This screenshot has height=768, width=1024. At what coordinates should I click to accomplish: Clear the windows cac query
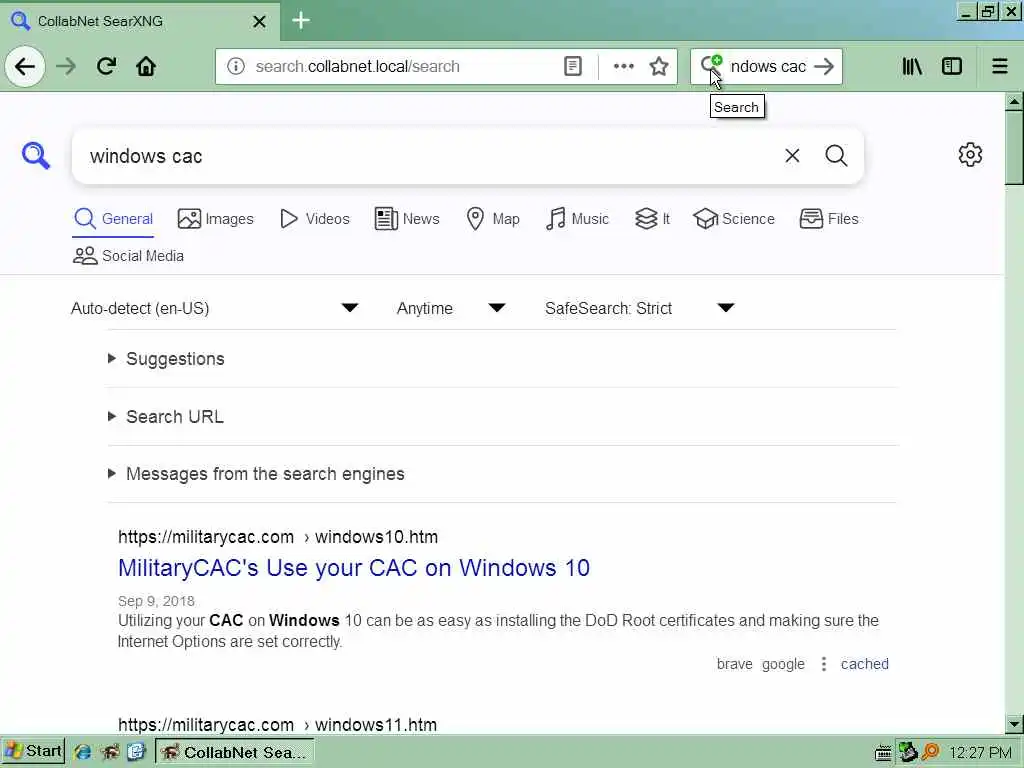coord(792,155)
